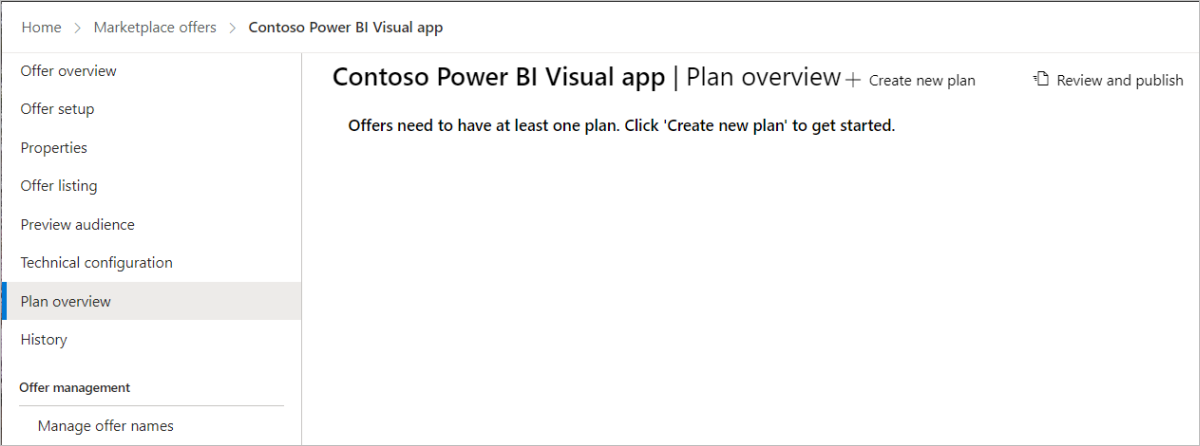This screenshot has width=1200, height=446.
Task: Select the highlighted Plan overview item
Action: (151, 301)
